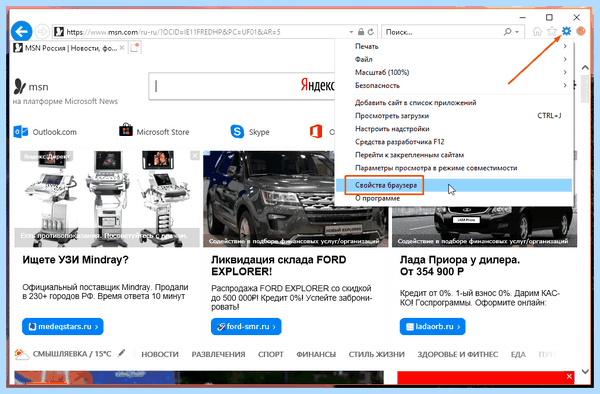The width and height of the screenshot is (600, 394).
Task: Click the weather sun icon
Action: point(21,354)
